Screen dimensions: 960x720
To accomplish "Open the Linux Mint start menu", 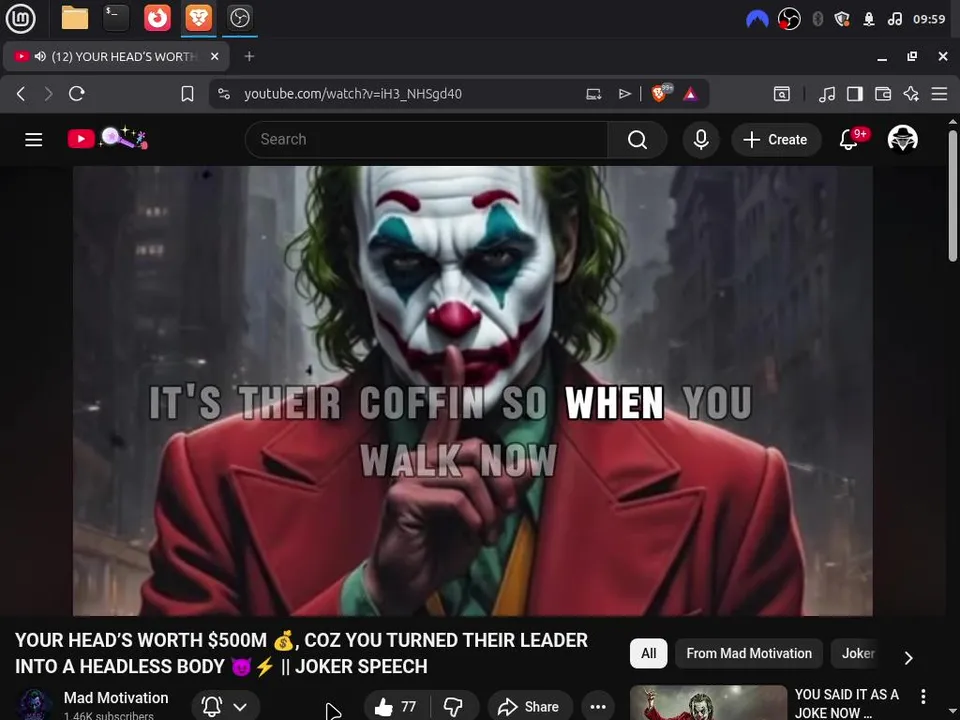I will coord(20,18).
